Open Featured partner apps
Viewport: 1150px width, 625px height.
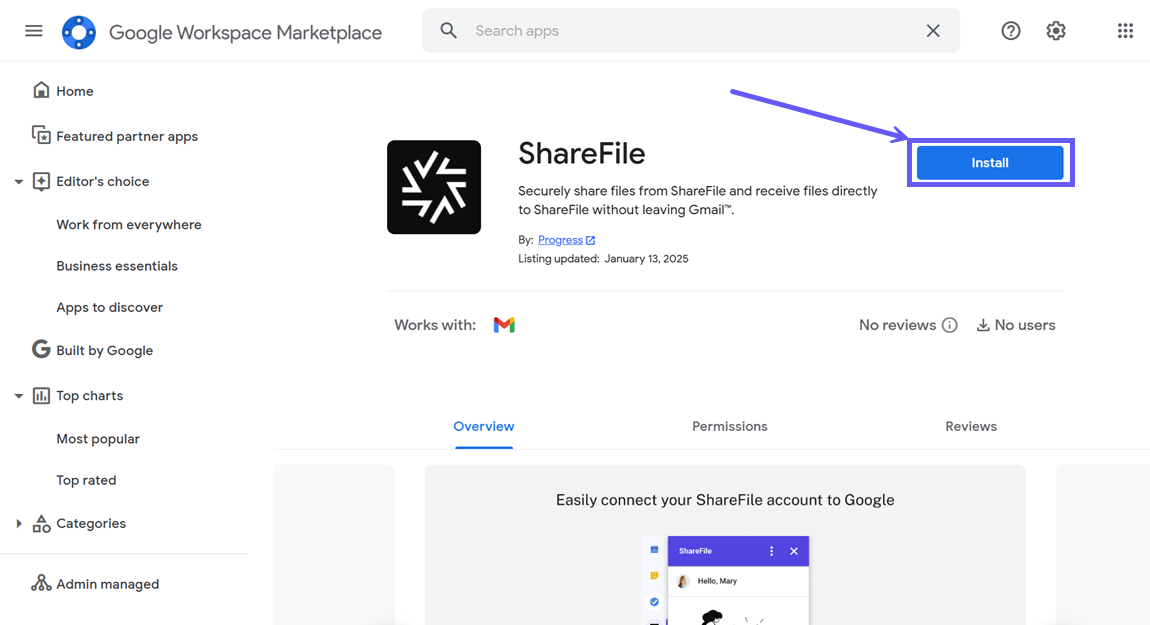tap(127, 136)
